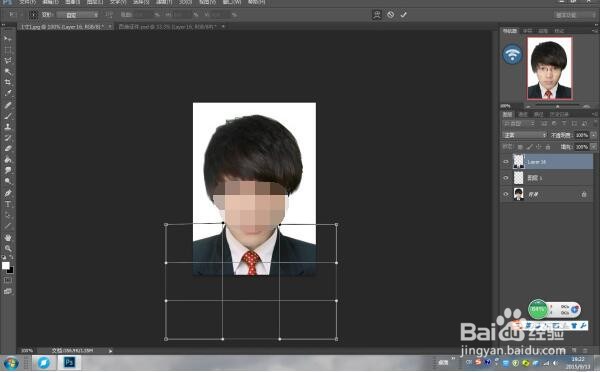This screenshot has width=600, height=372.
Task: Open the workspace switcher dropdown
Action: (575, 15)
